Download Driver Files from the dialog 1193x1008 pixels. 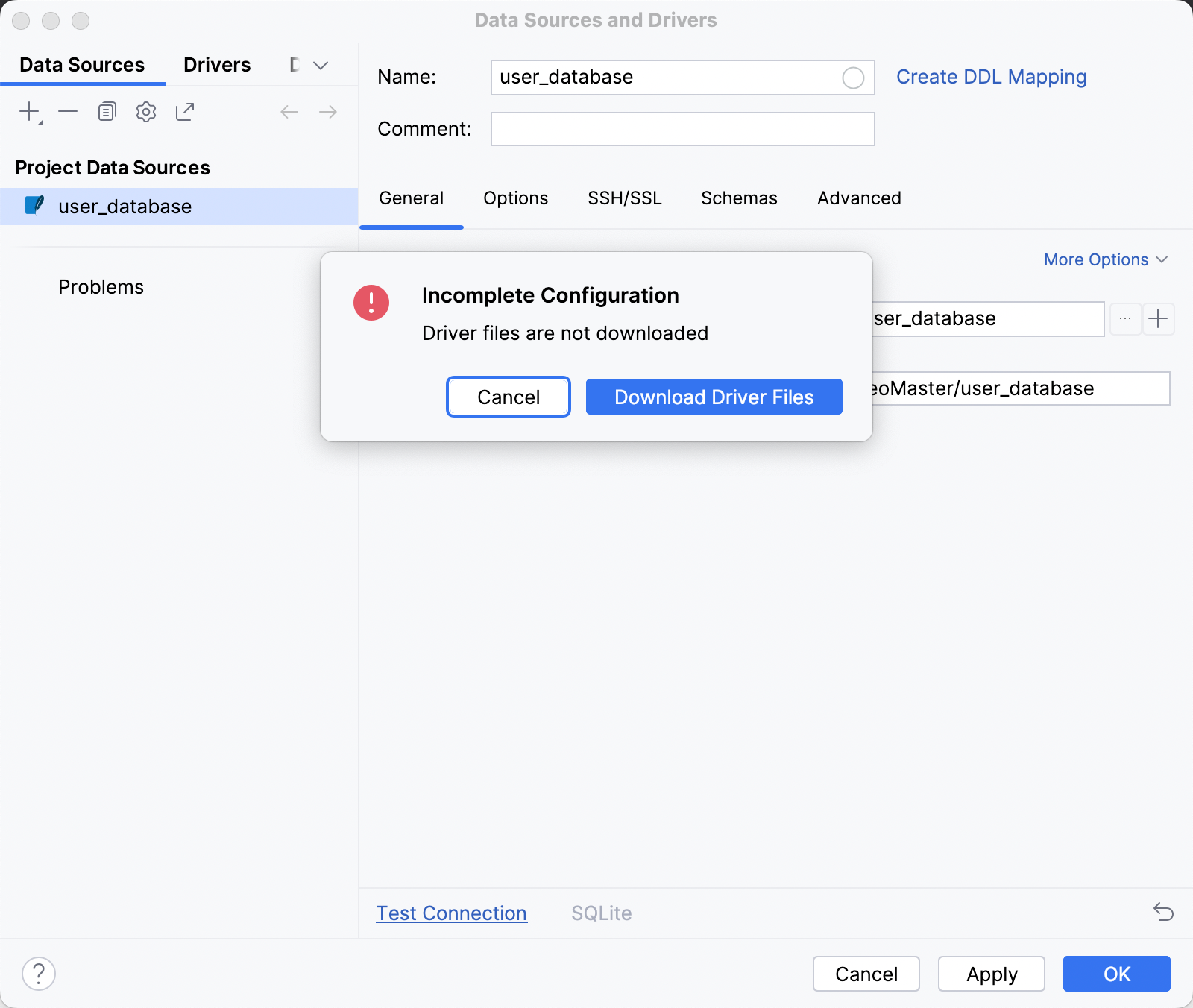point(714,397)
